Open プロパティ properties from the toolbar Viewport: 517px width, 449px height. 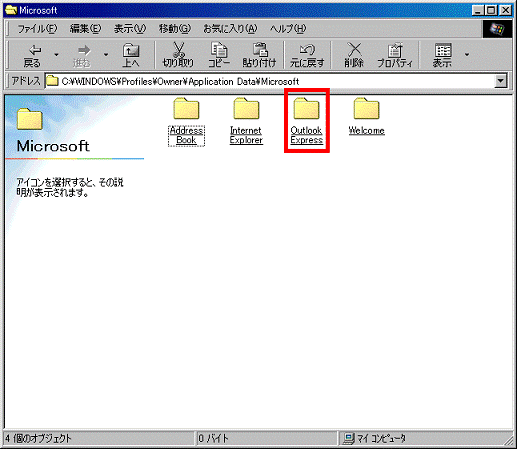tap(395, 55)
